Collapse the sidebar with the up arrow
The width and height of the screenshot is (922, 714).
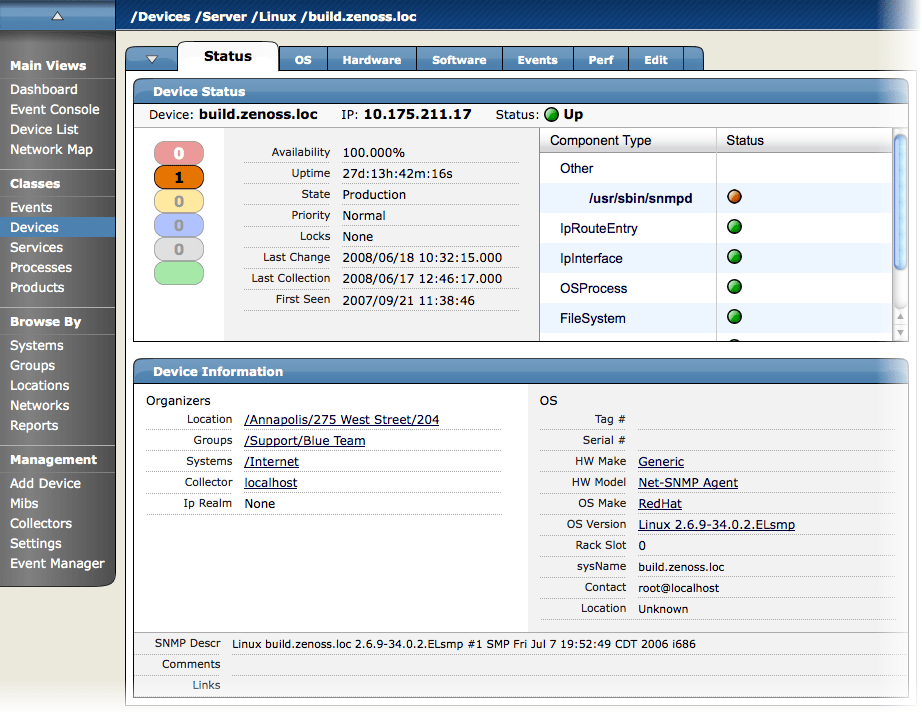pyautogui.click(x=57, y=16)
